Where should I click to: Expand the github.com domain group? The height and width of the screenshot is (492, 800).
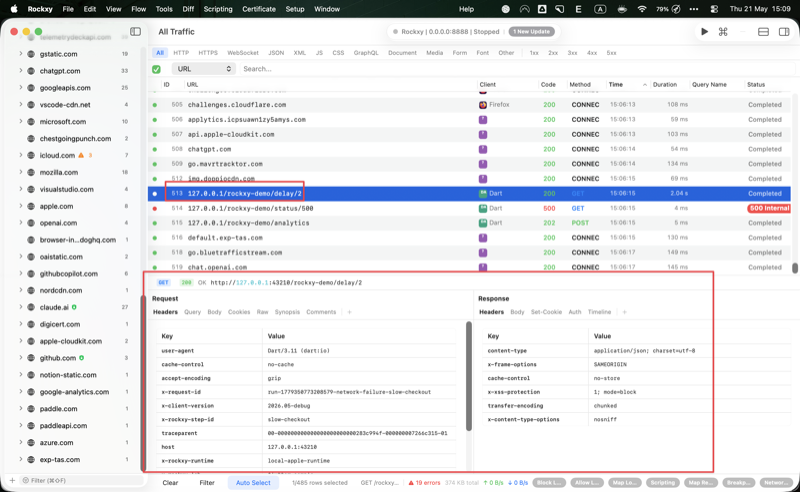[x=21, y=358]
